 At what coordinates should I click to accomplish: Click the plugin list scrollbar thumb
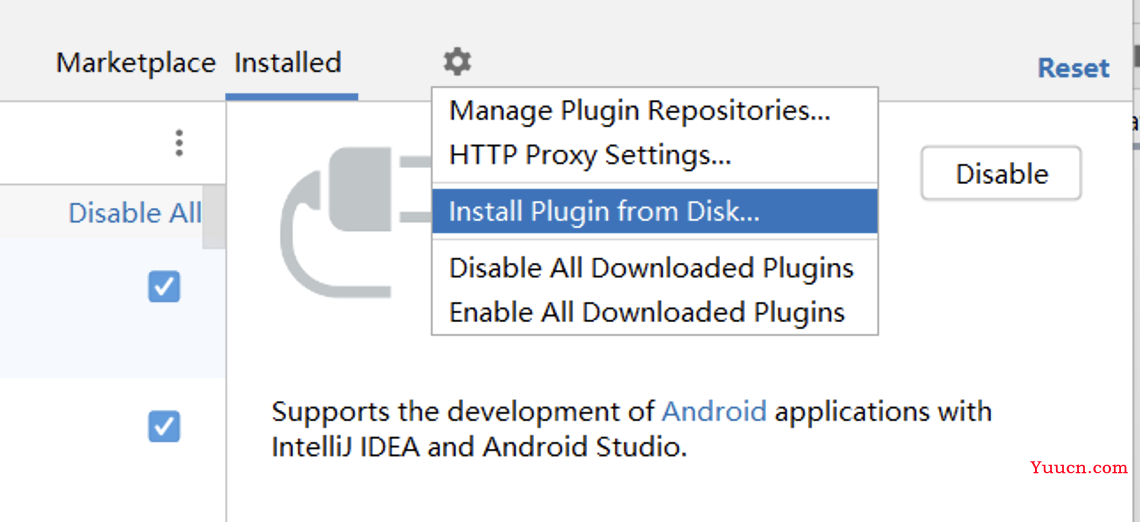pyautogui.click(x=214, y=217)
